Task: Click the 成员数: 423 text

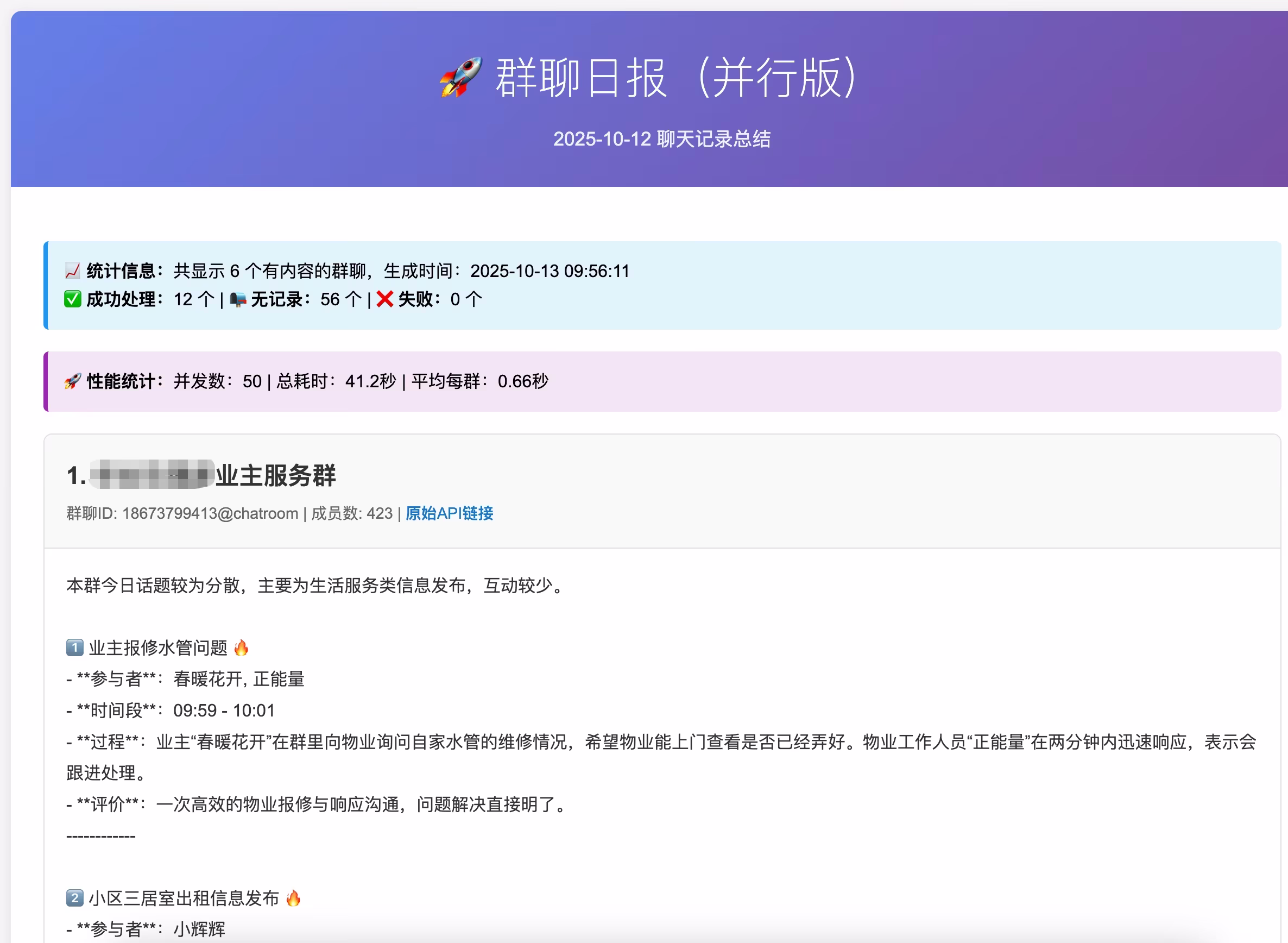Action: [351, 513]
